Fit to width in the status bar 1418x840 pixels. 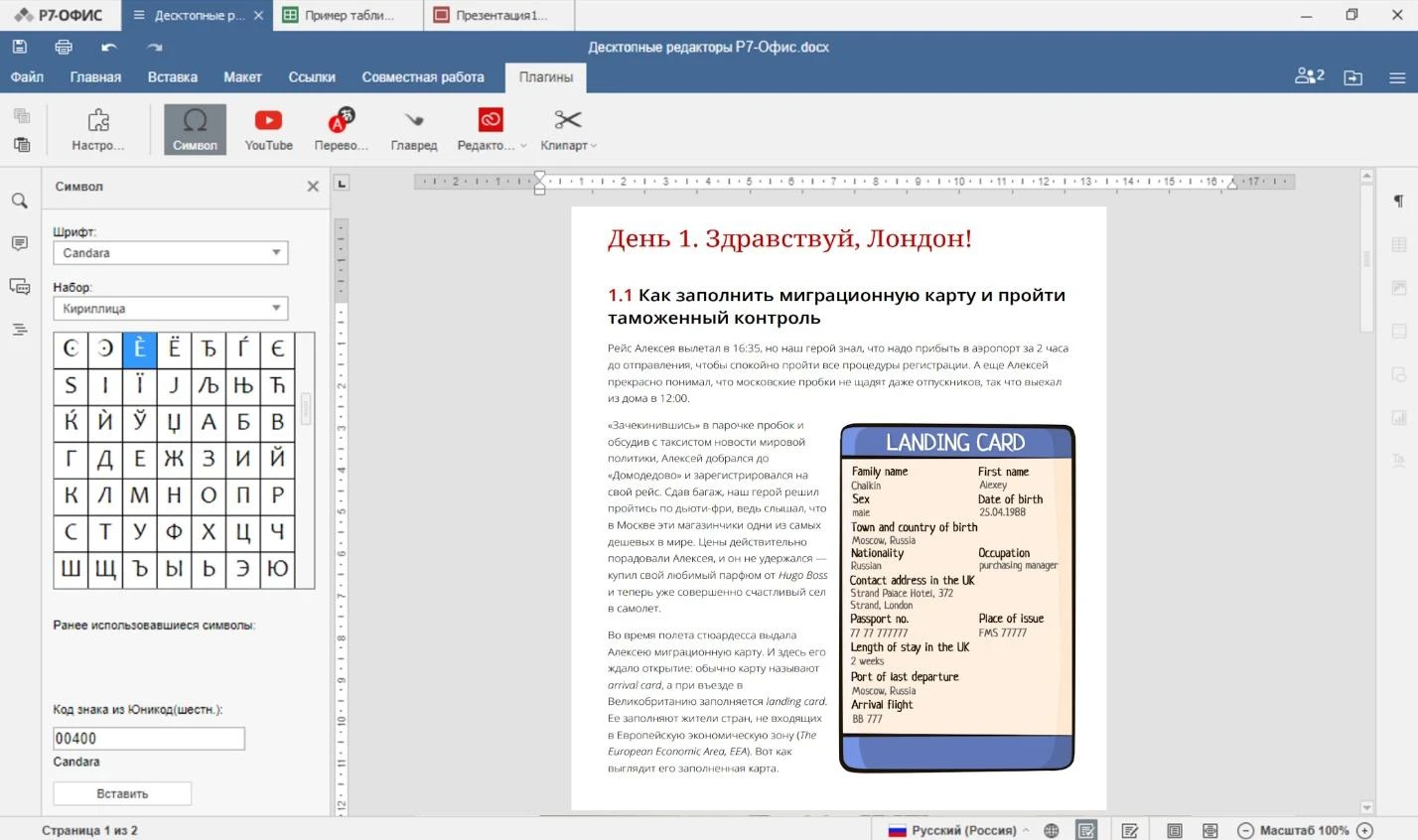point(1210,830)
